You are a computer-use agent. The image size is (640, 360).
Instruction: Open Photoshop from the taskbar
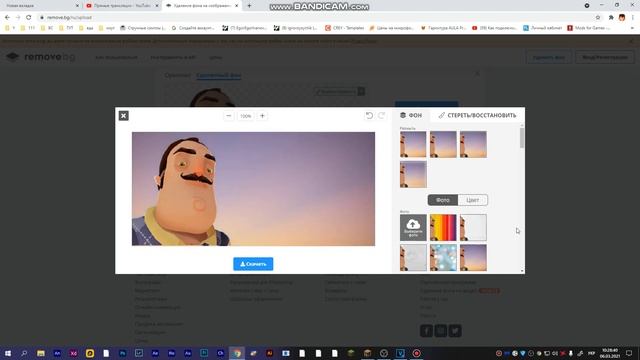click(122, 353)
